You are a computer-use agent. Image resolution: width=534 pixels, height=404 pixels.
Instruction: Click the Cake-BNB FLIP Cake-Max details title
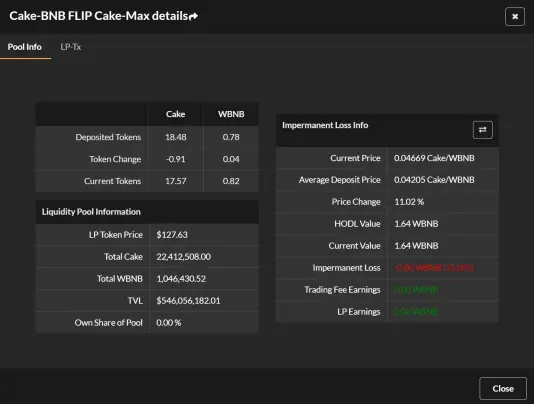[x=99, y=16]
